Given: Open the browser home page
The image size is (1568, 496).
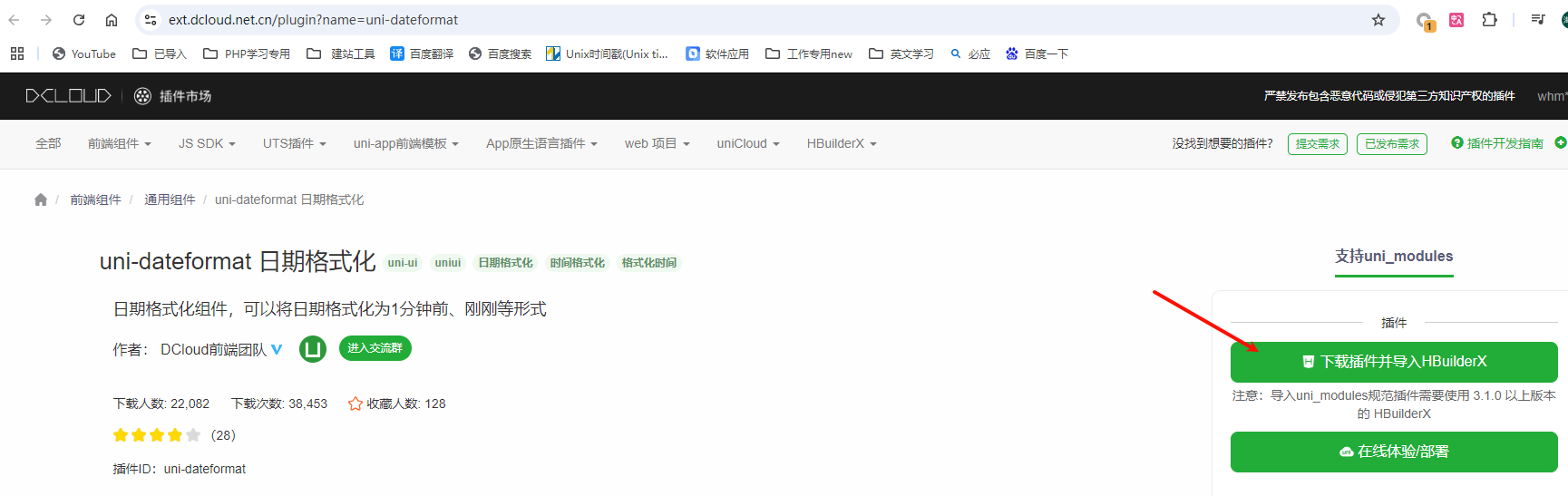Looking at the screenshot, I should 112,20.
